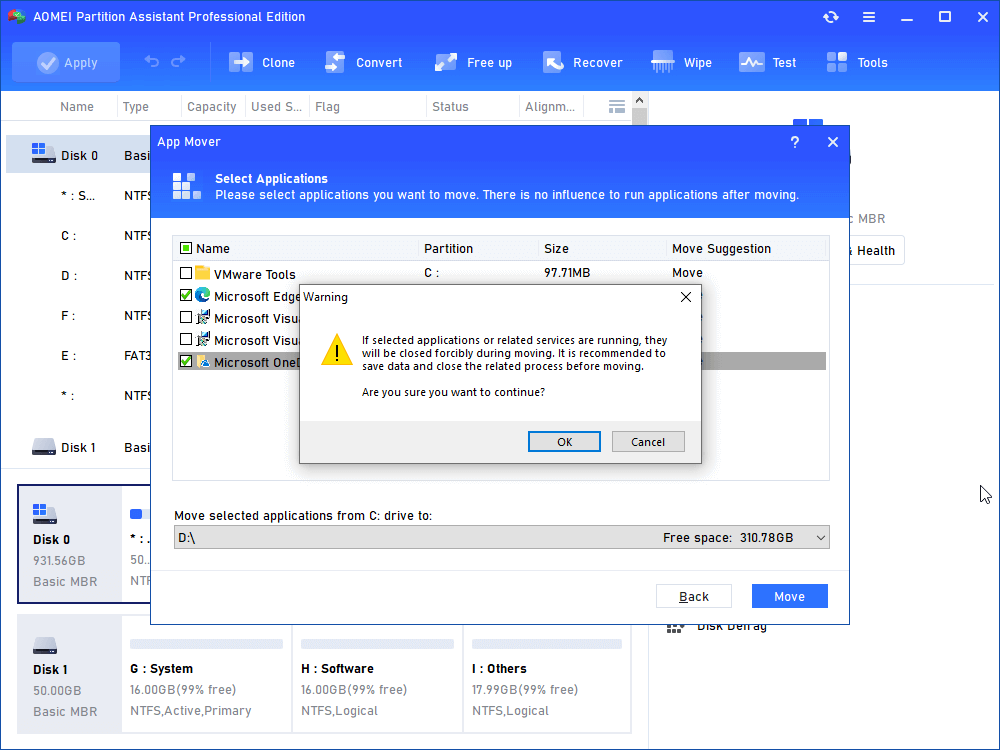This screenshot has width=1000, height=750.
Task: Click the Microsoft OneDrive app icon
Action: [x=203, y=361]
